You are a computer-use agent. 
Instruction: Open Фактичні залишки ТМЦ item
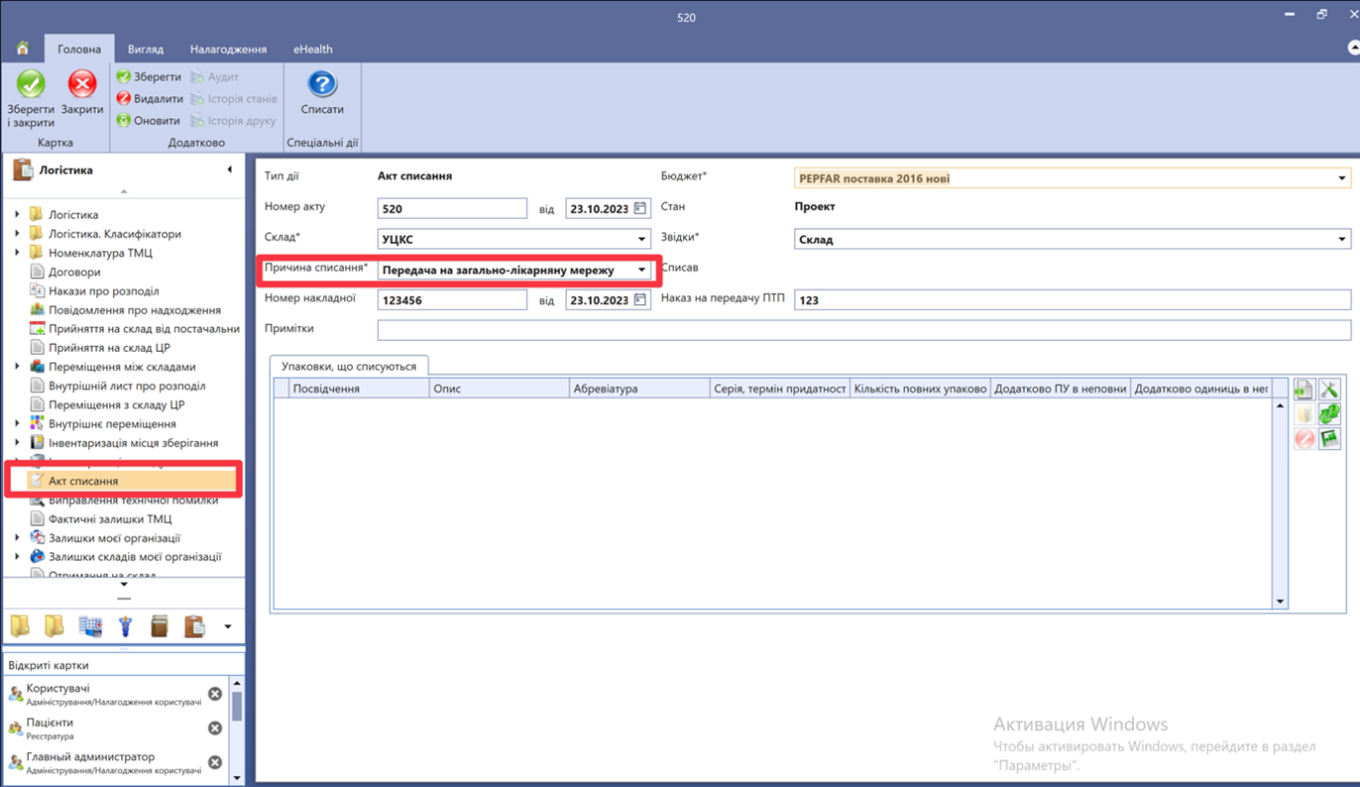click(110, 519)
